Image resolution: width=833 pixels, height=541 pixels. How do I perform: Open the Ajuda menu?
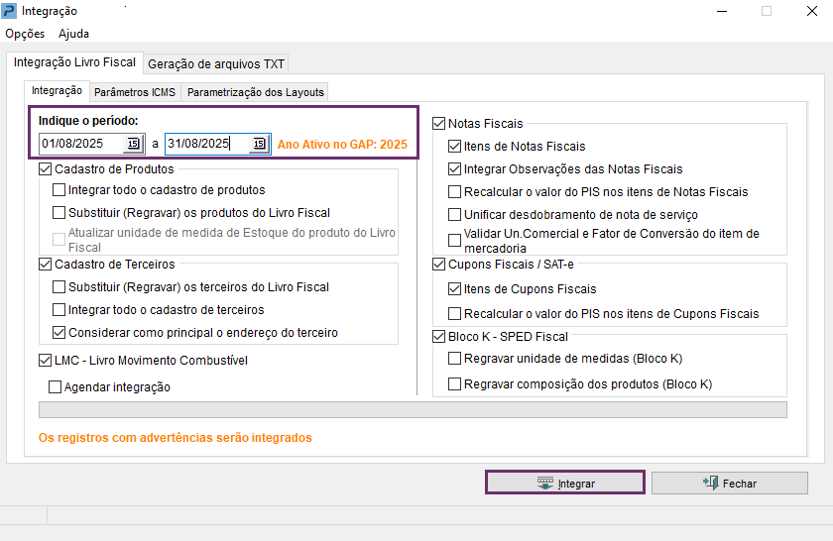(x=74, y=33)
